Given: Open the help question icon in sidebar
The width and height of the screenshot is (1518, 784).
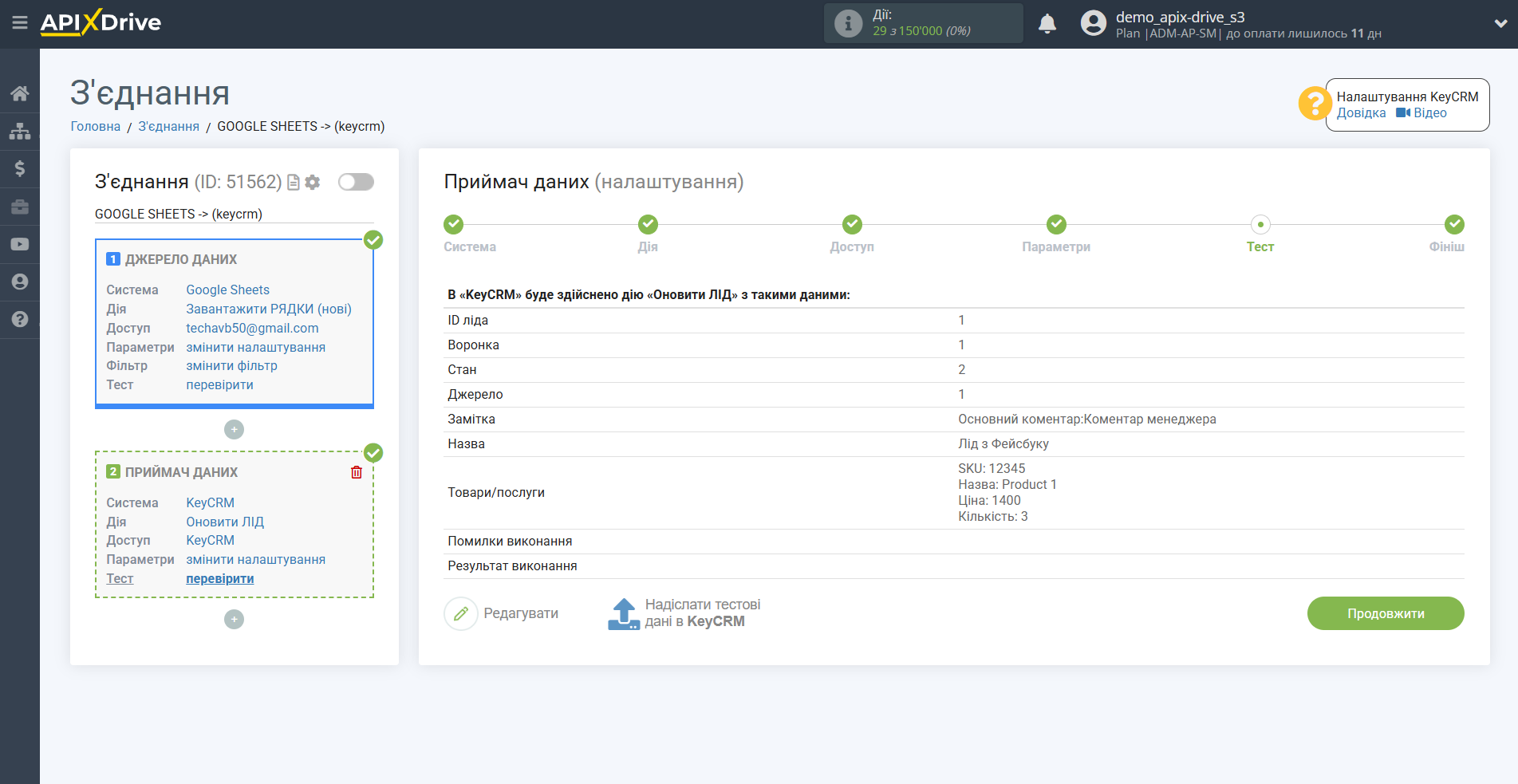Looking at the screenshot, I should pos(20,319).
